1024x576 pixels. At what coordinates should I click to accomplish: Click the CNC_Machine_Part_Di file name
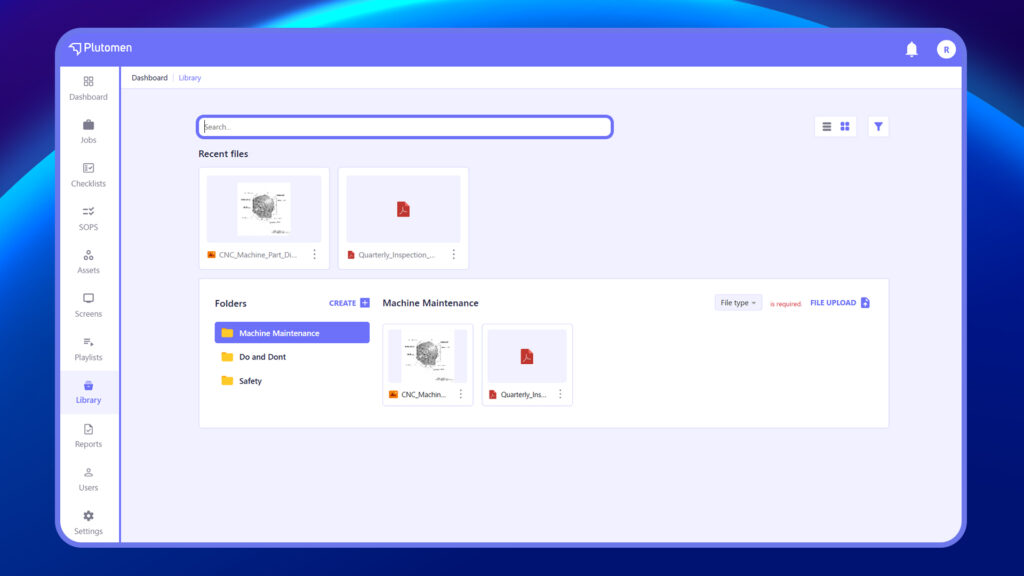pyautogui.click(x=258, y=255)
